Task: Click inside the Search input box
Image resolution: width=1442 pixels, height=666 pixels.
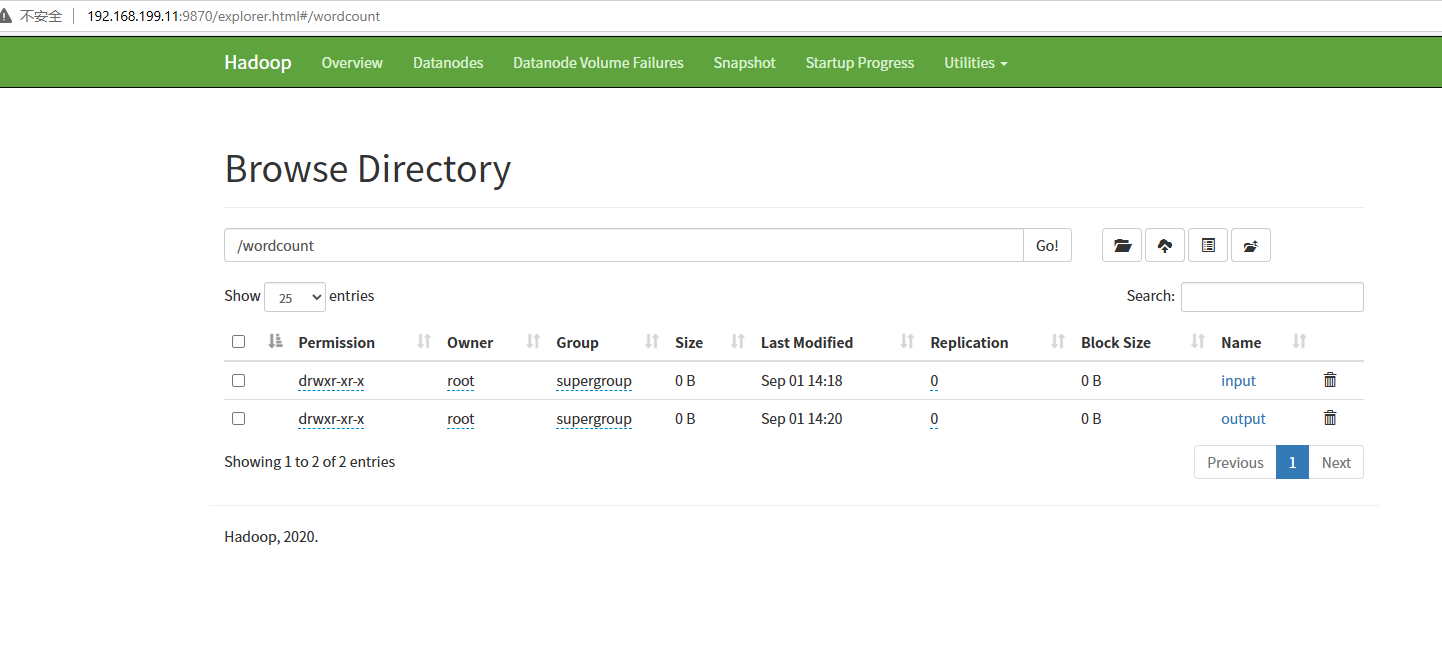Action: [1271, 296]
